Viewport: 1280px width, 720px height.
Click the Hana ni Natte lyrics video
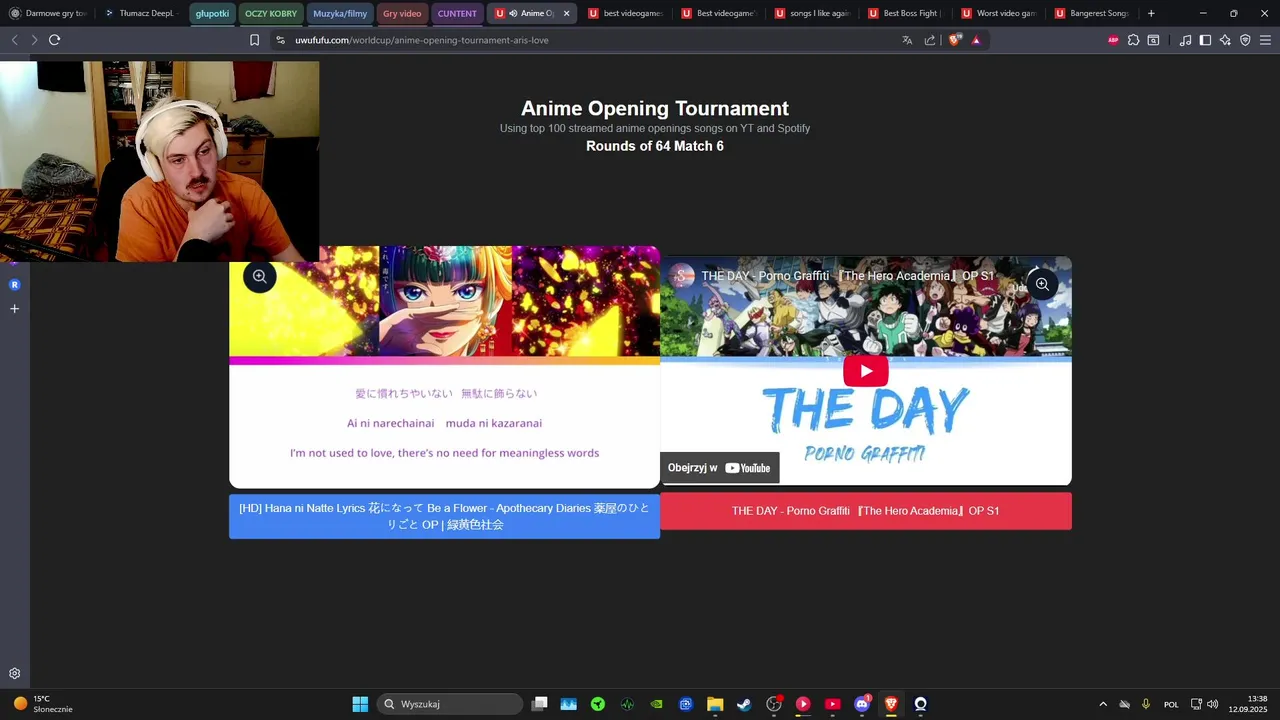[444, 368]
